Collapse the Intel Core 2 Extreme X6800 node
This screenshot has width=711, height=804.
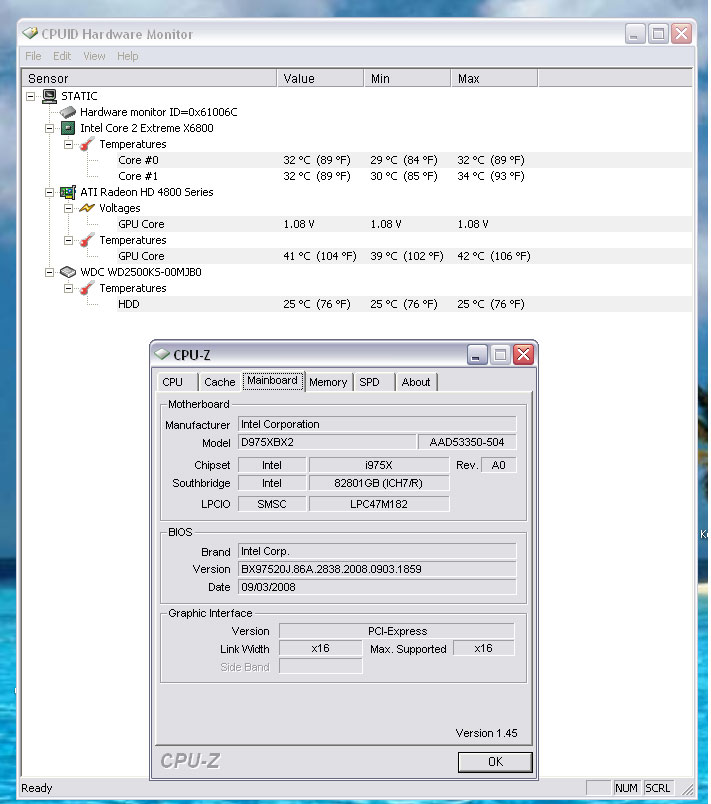point(50,128)
